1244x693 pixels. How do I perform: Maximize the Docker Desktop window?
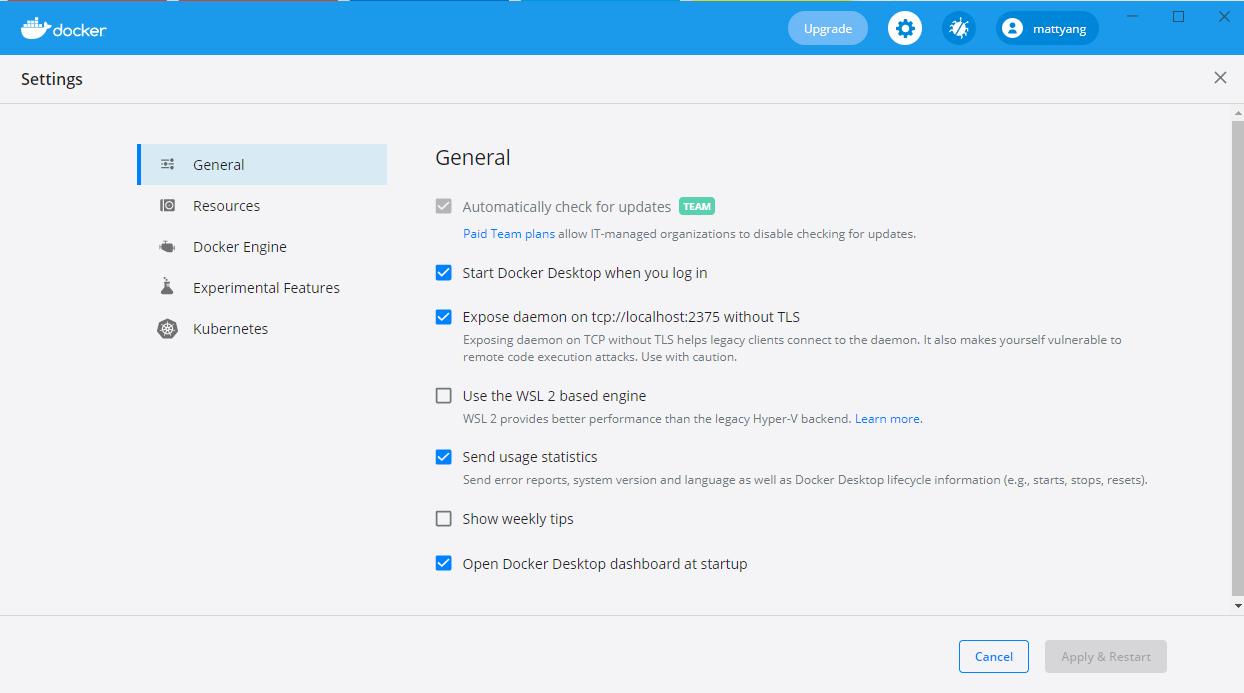click(x=1178, y=16)
